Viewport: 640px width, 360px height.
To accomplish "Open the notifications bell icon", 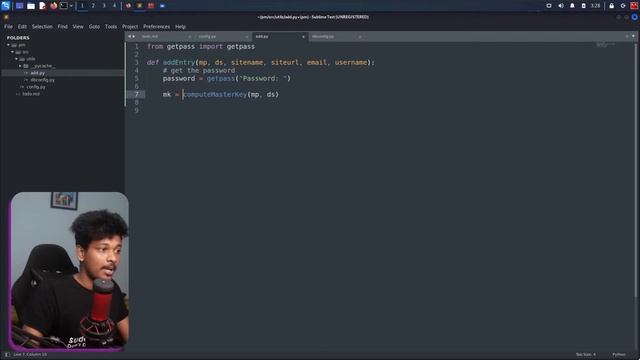I will [572, 6].
